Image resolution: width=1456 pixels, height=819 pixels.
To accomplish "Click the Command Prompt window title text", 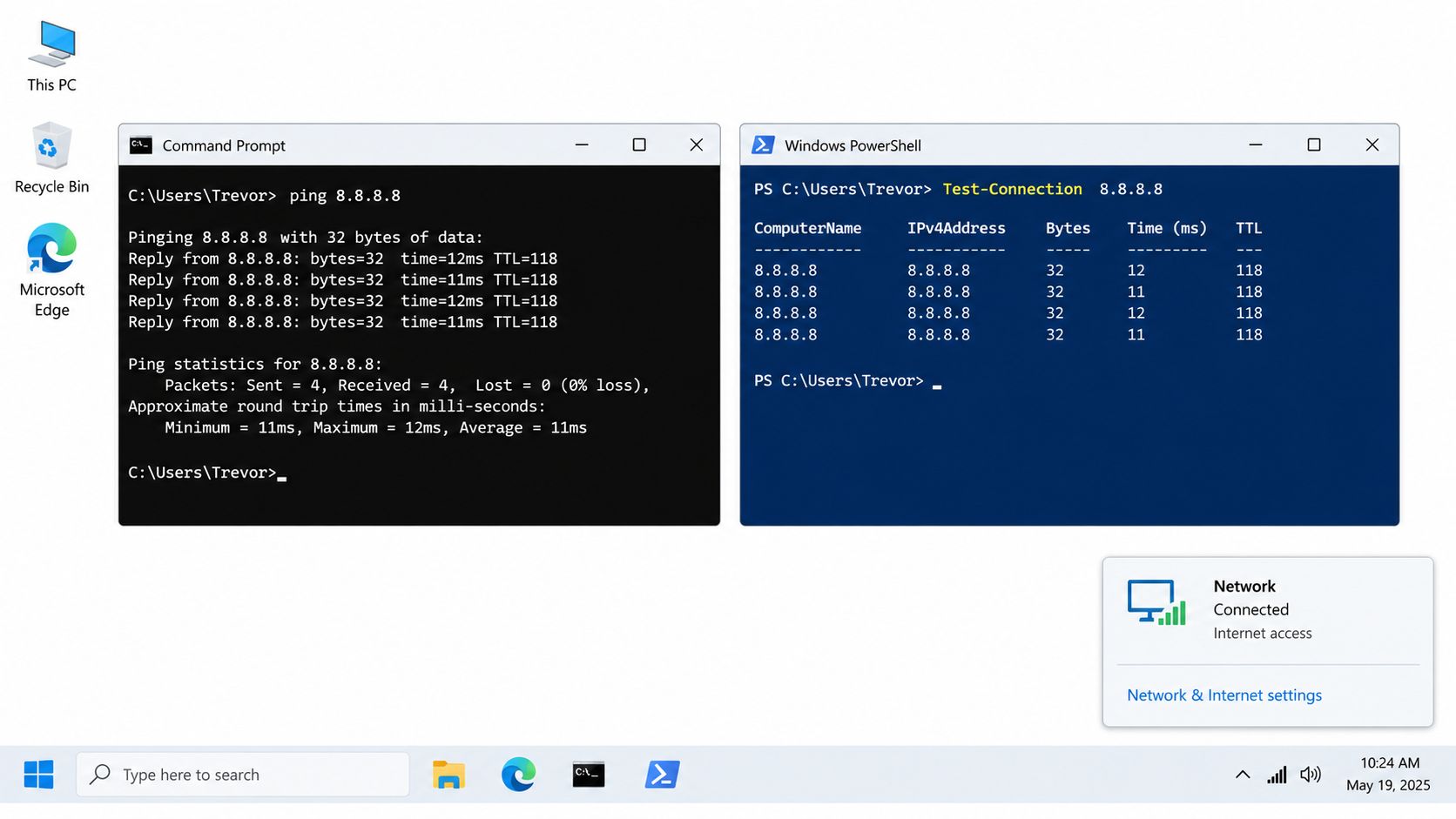I will click(x=224, y=145).
